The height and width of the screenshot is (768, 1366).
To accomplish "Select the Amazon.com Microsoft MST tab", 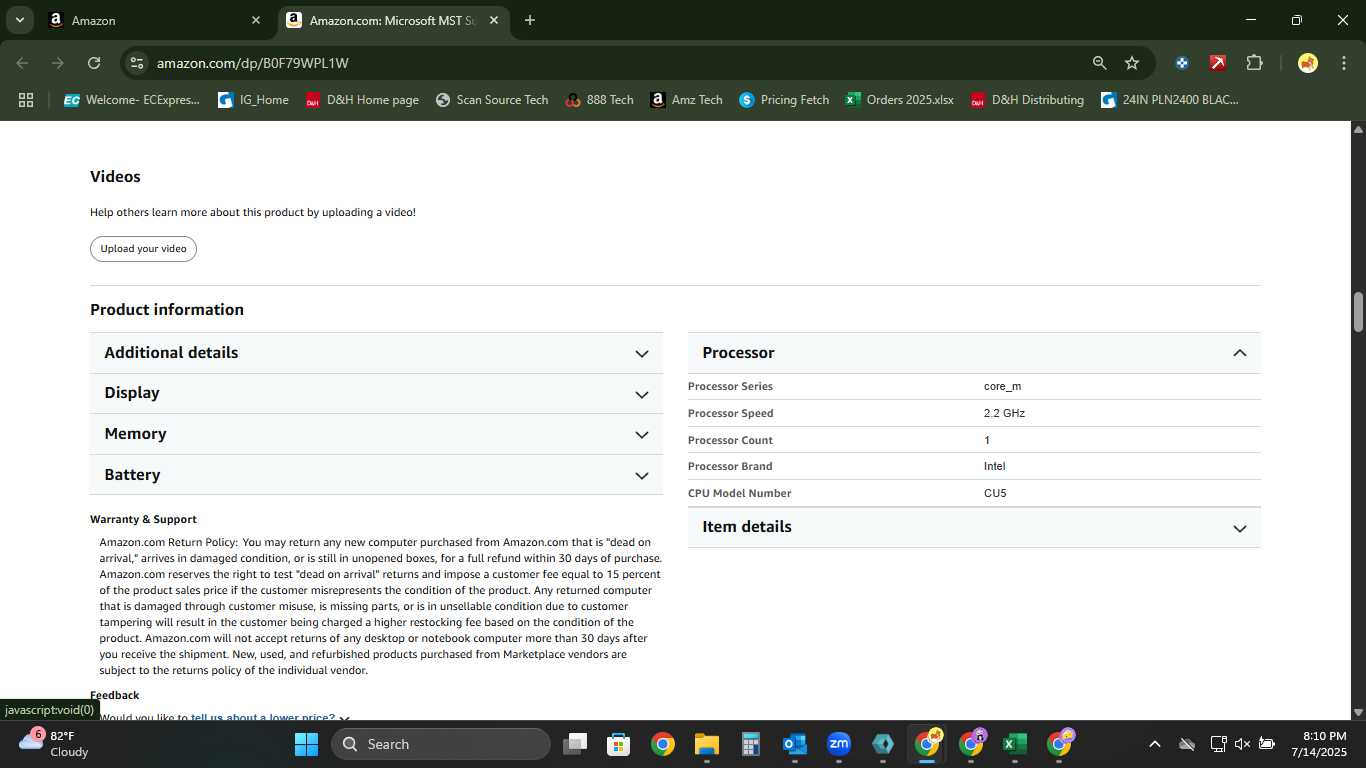I will pos(392,20).
